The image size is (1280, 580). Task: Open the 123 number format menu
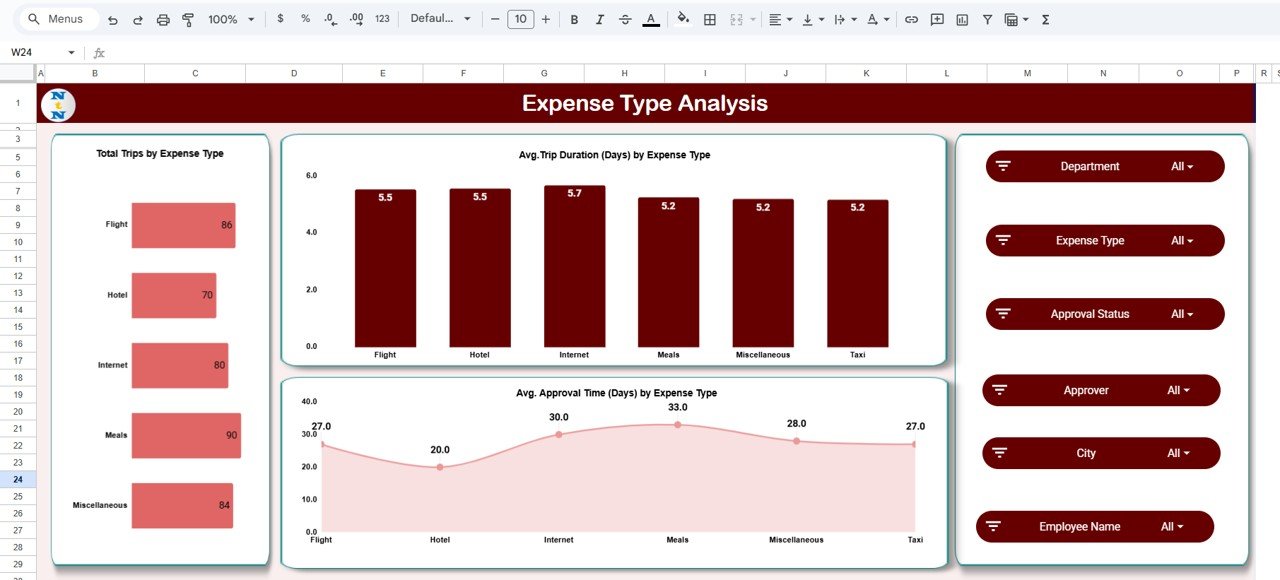click(381, 19)
